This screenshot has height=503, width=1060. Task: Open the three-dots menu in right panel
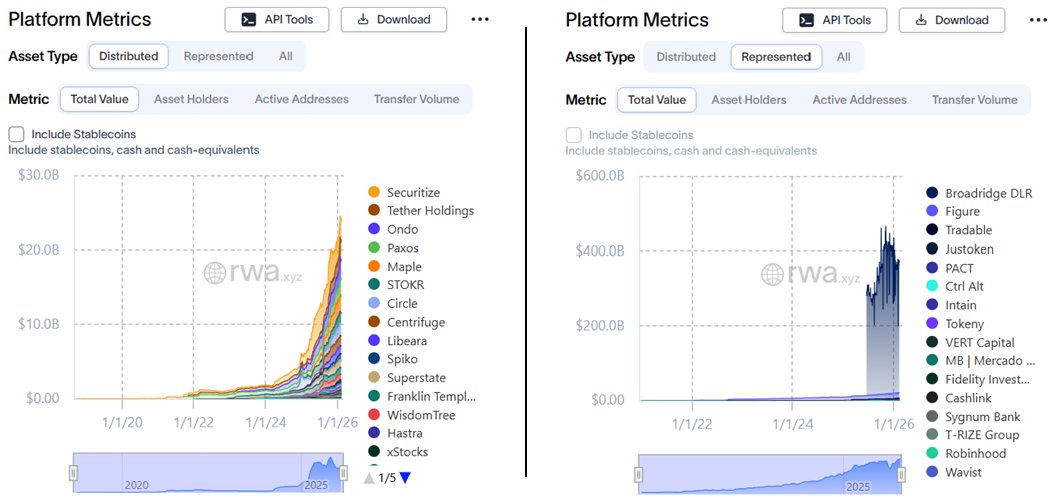point(1038,20)
